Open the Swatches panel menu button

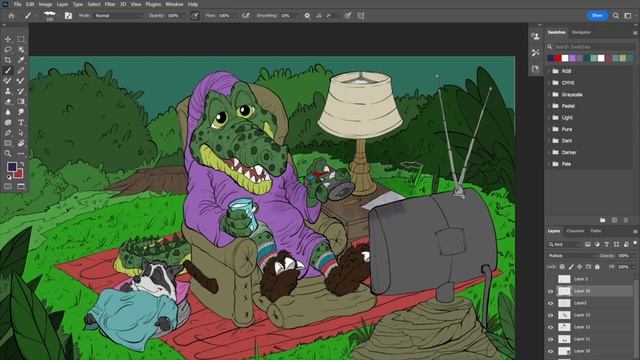point(635,32)
